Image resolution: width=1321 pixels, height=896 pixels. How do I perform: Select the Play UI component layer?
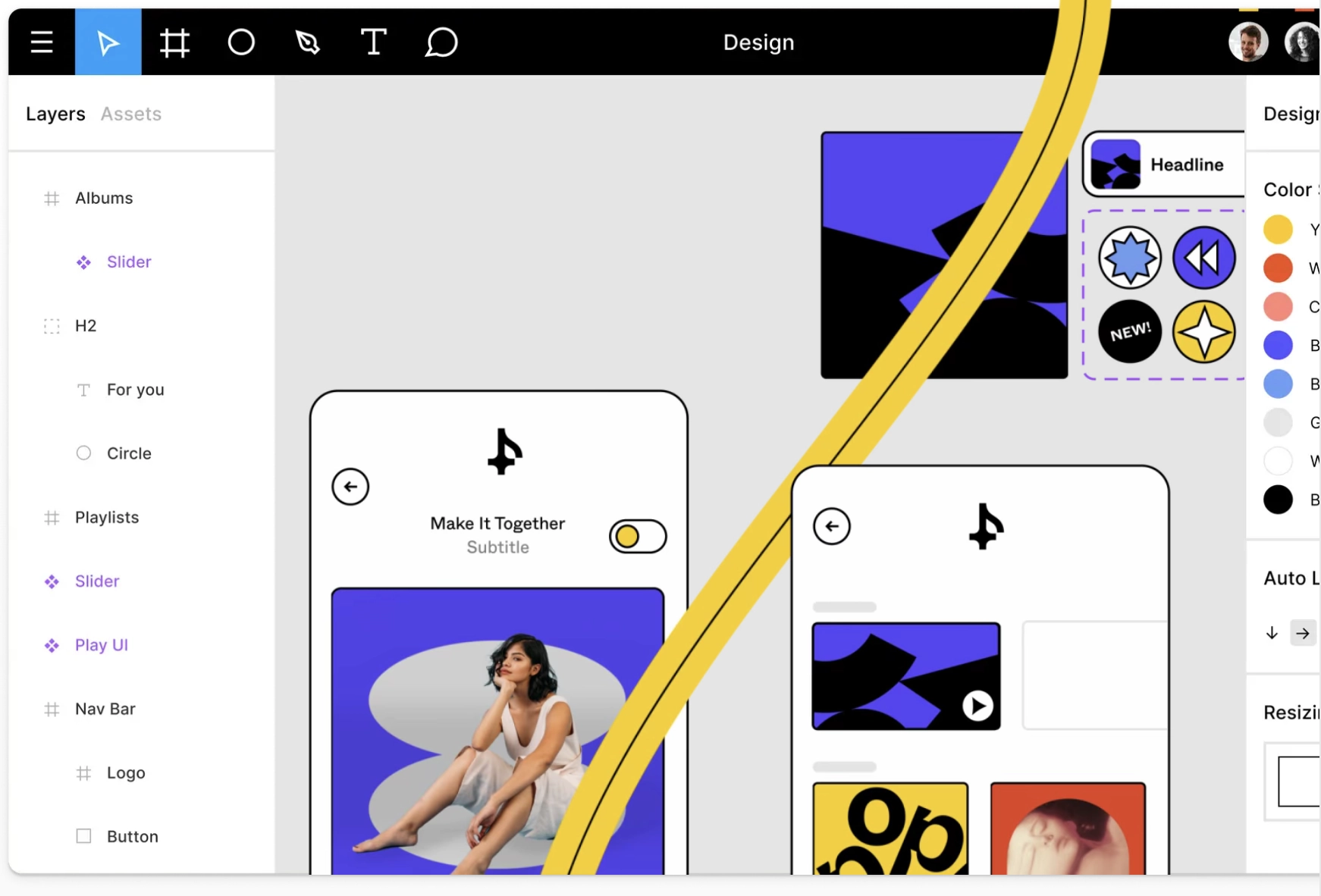pyautogui.click(x=100, y=645)
